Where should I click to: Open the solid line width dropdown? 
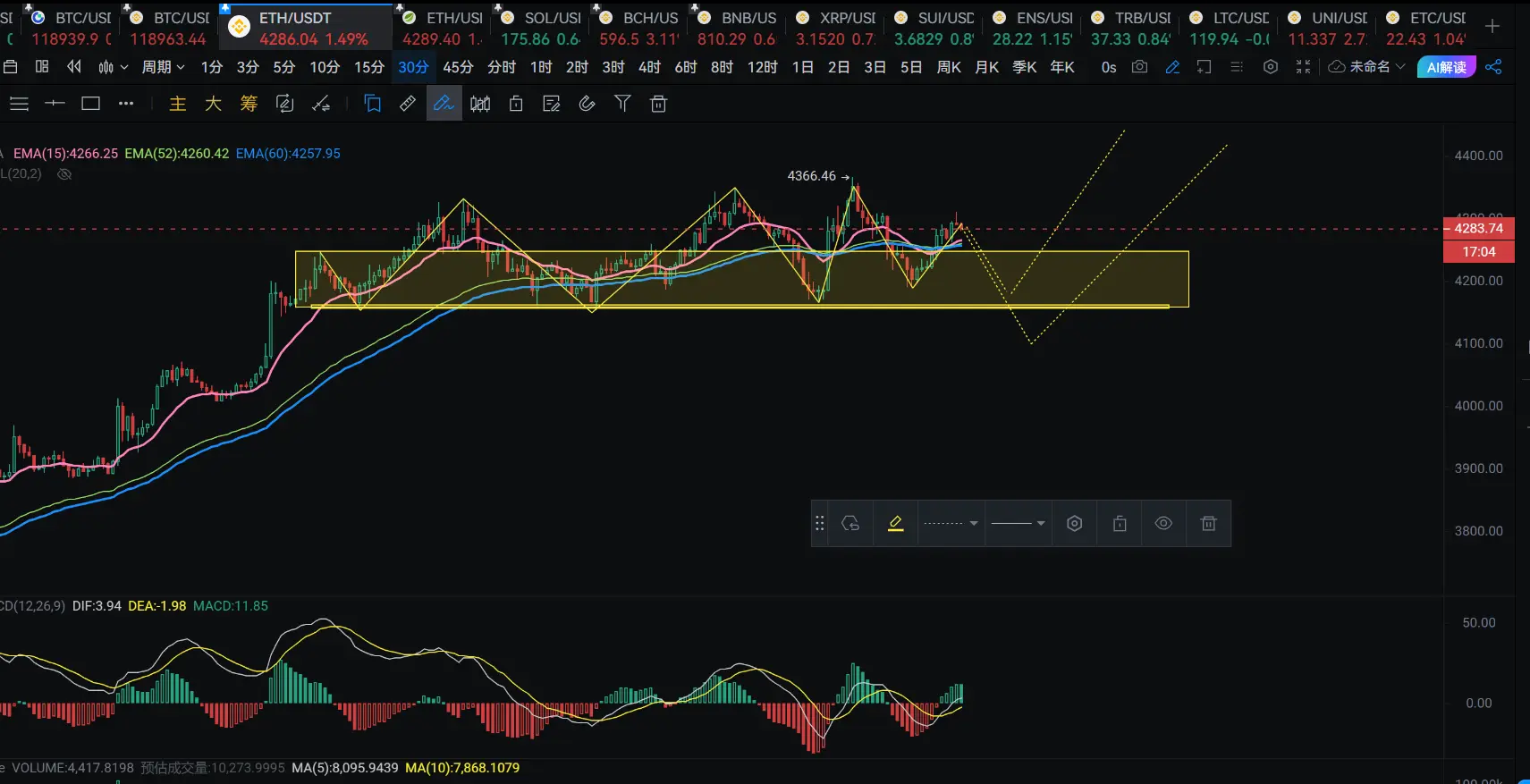[1019, 524]
